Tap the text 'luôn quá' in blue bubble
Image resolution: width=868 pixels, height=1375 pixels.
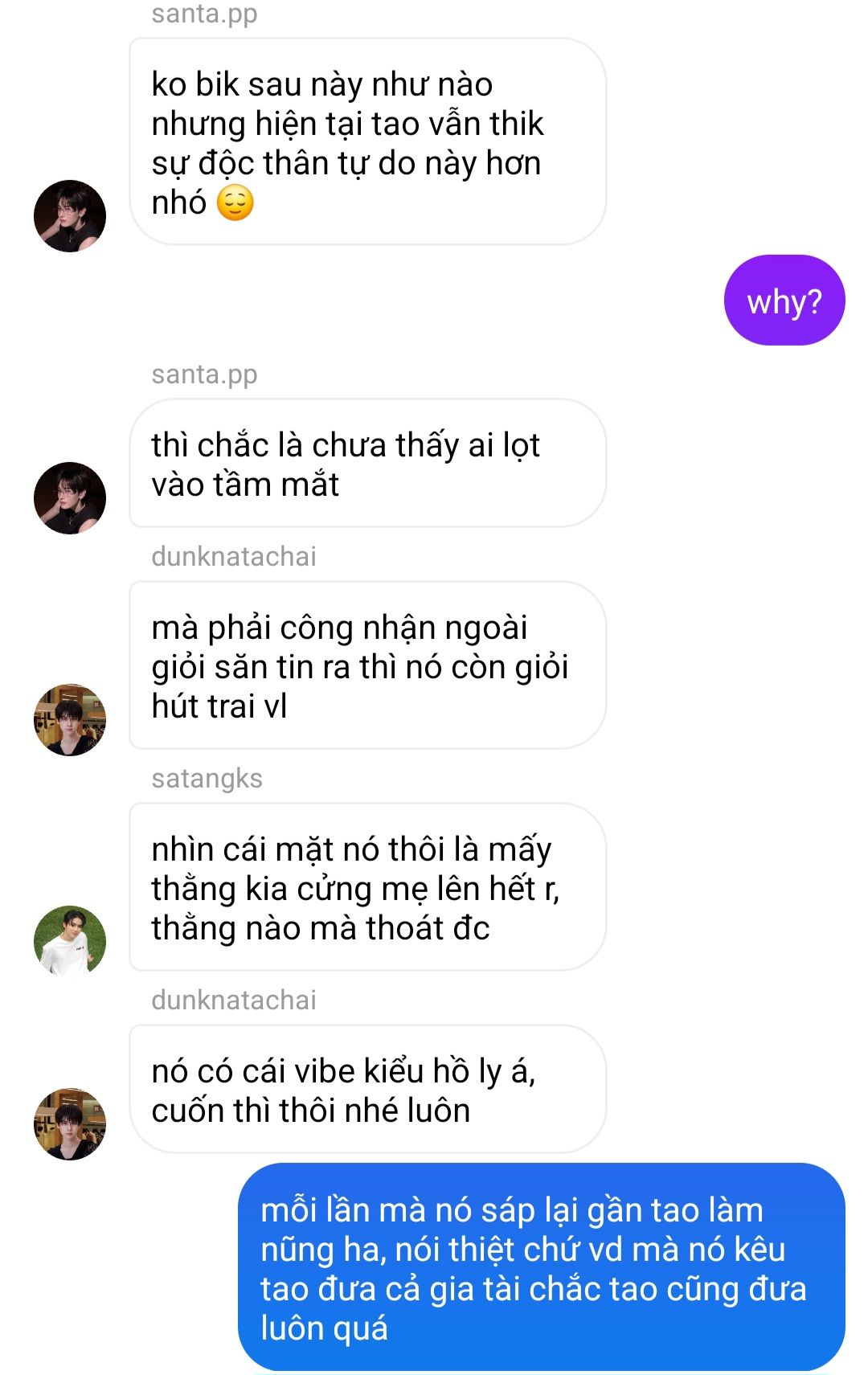click(x=324, y=1329)
